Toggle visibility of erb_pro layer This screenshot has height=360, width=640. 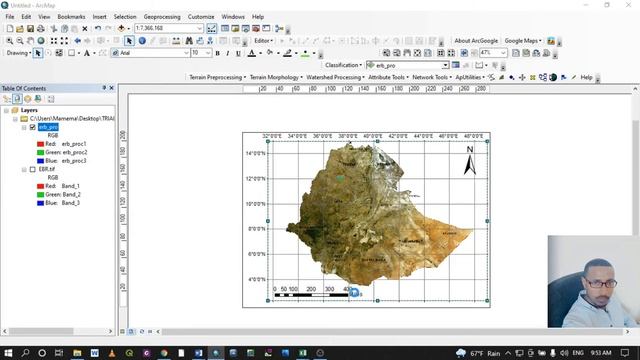click(x=33, y=127)
